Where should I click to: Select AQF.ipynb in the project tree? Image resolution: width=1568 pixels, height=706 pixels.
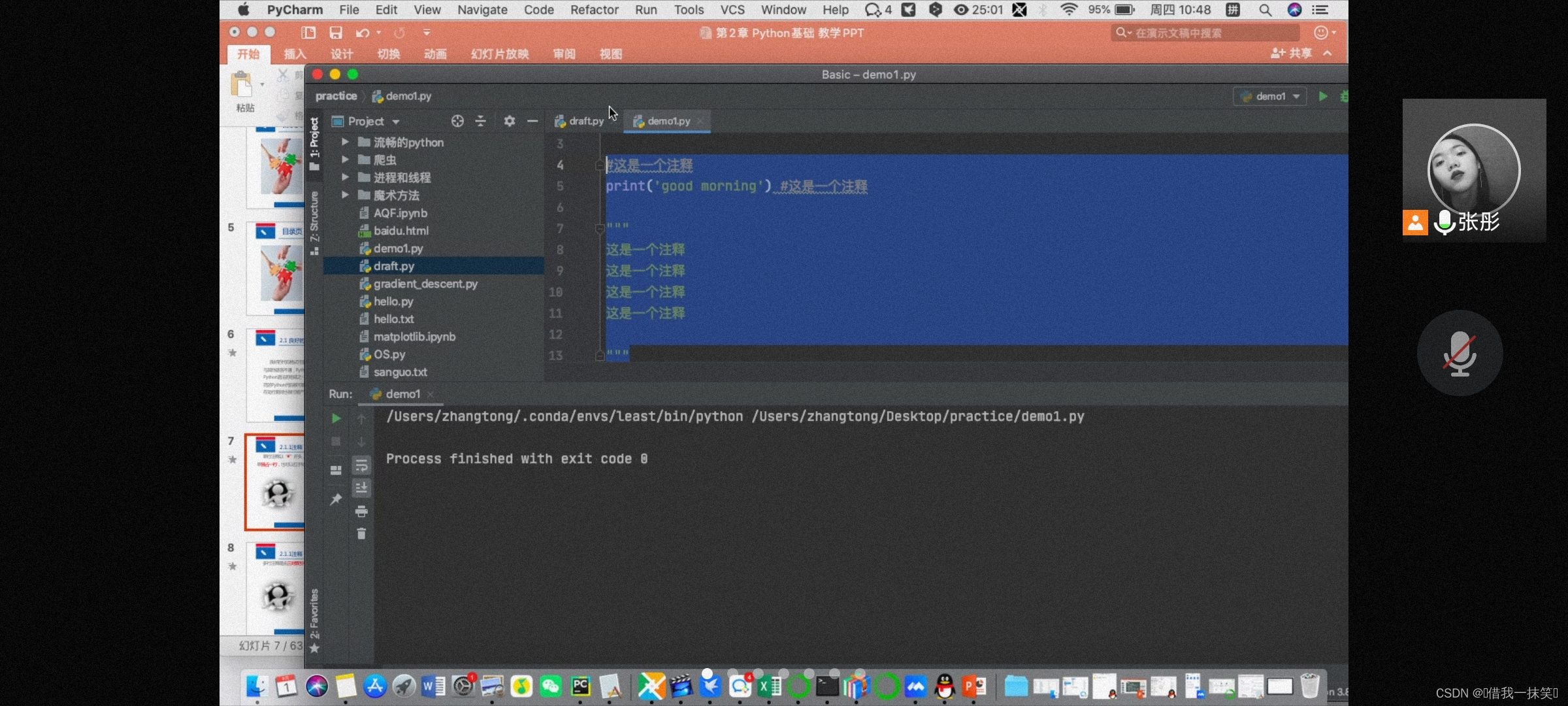400,213
